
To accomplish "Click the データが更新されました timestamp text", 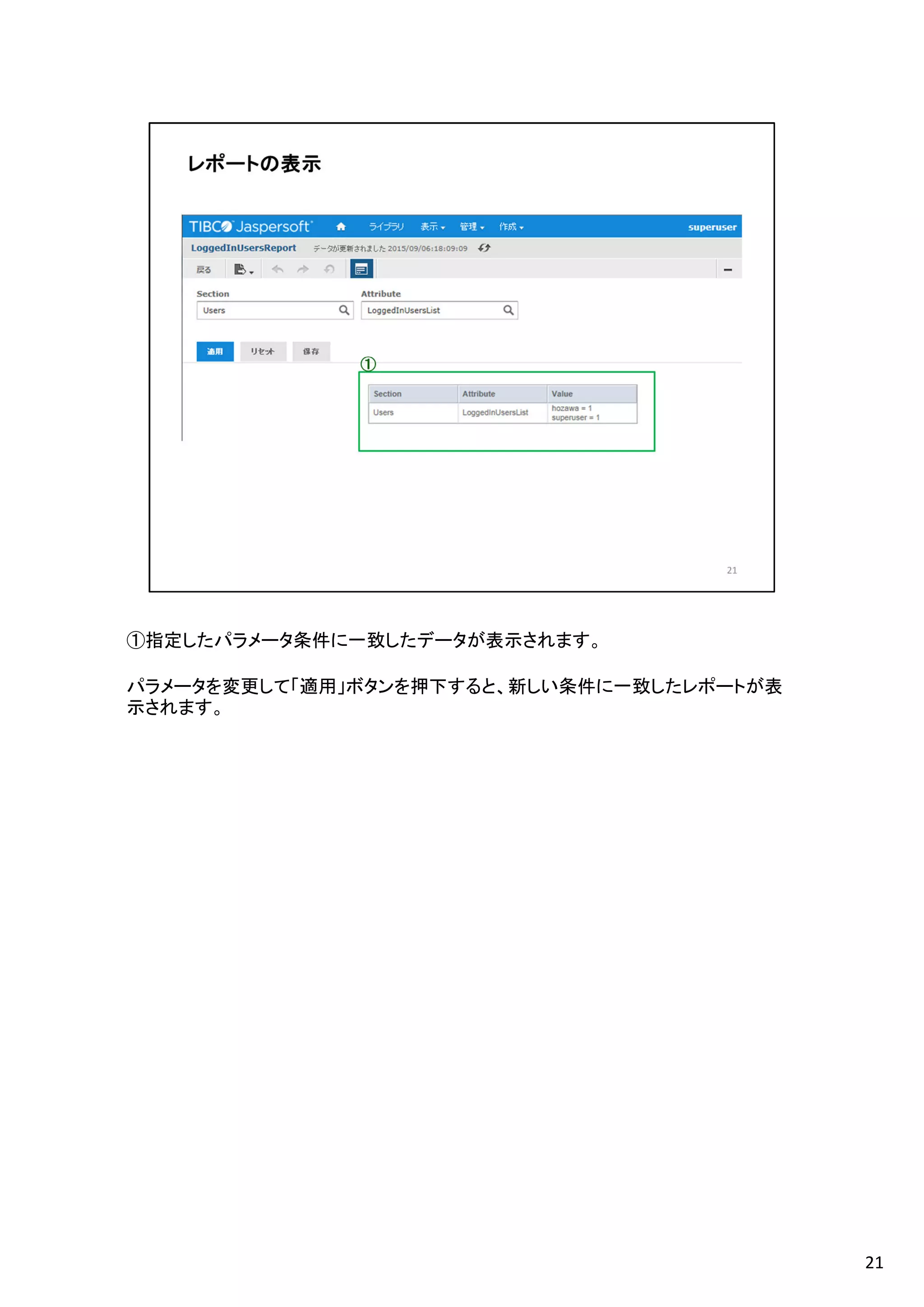I will point(390,248).
